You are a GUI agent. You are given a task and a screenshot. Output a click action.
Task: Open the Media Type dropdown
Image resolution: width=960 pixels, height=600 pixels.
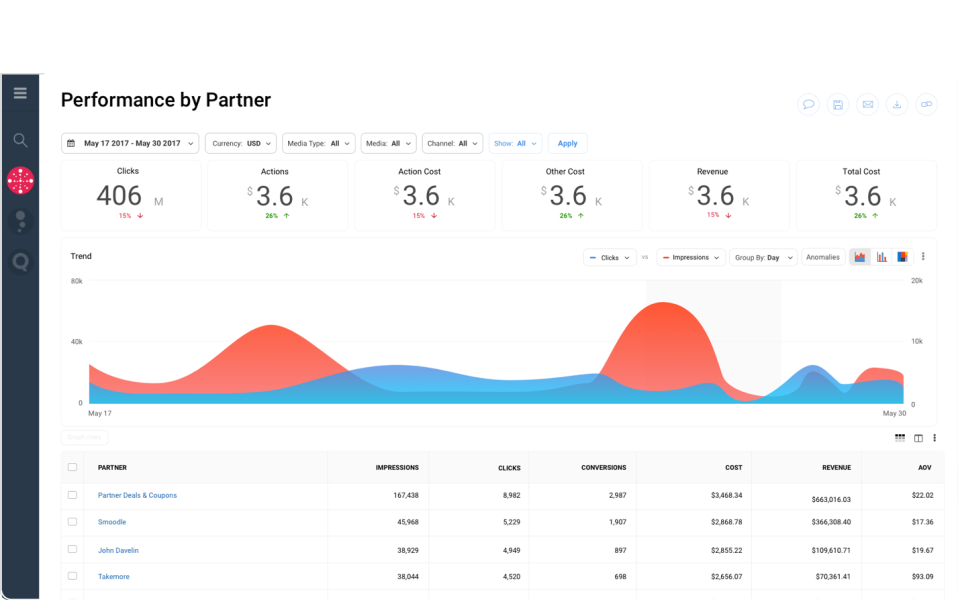[318, 143]
